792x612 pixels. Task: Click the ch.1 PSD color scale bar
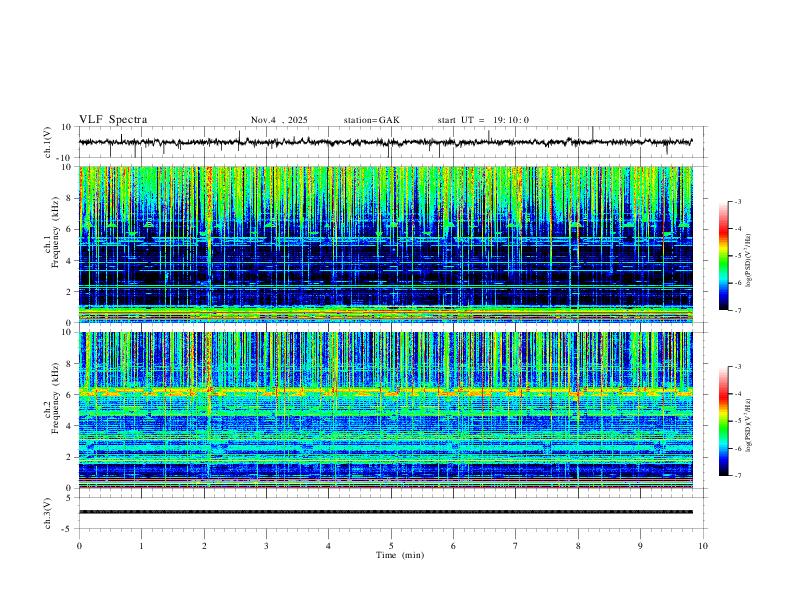click(x=723, y=256)
